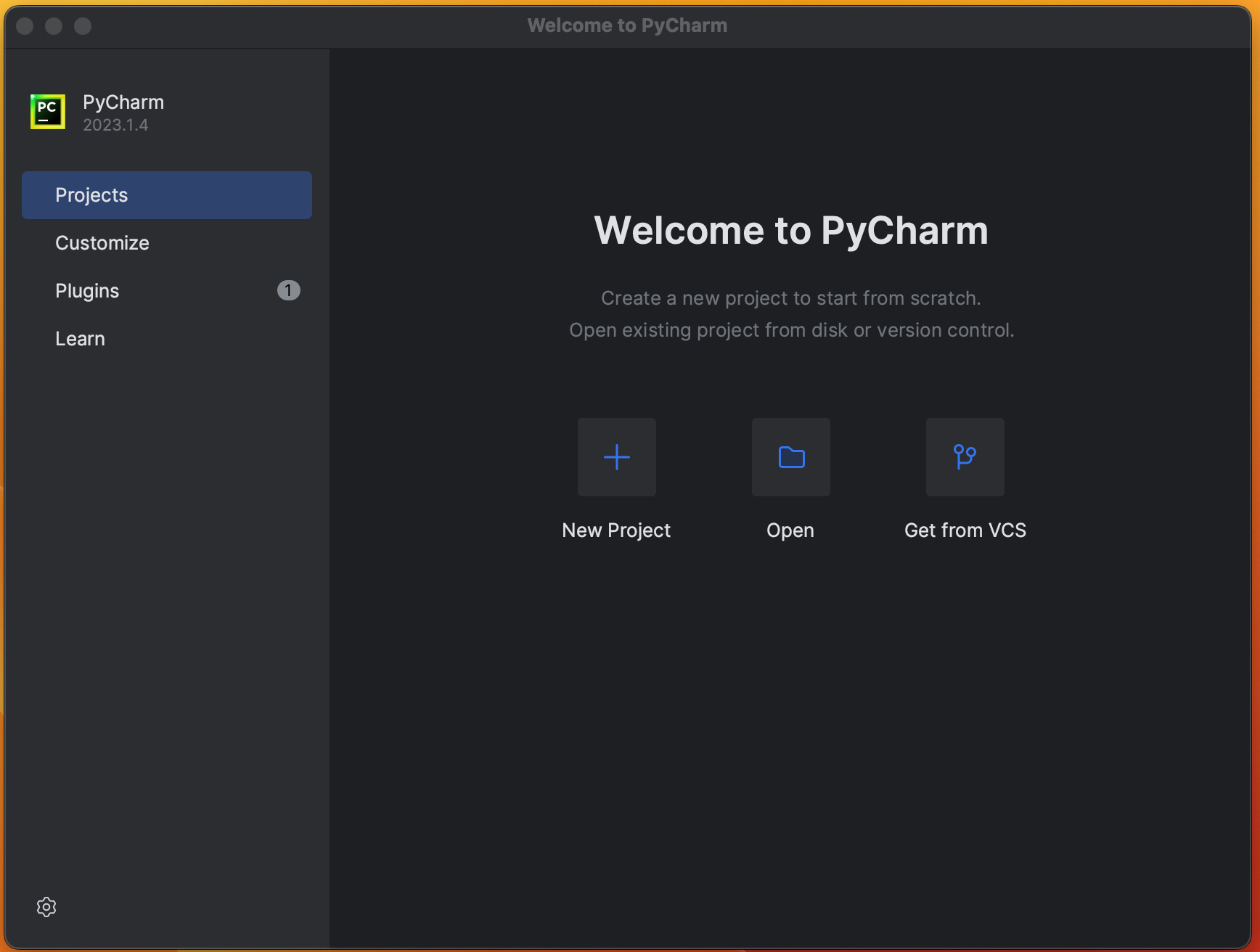1260x952 pixels.
Task: Maximize the Welcome window
Action: click(x=83, y=26)
